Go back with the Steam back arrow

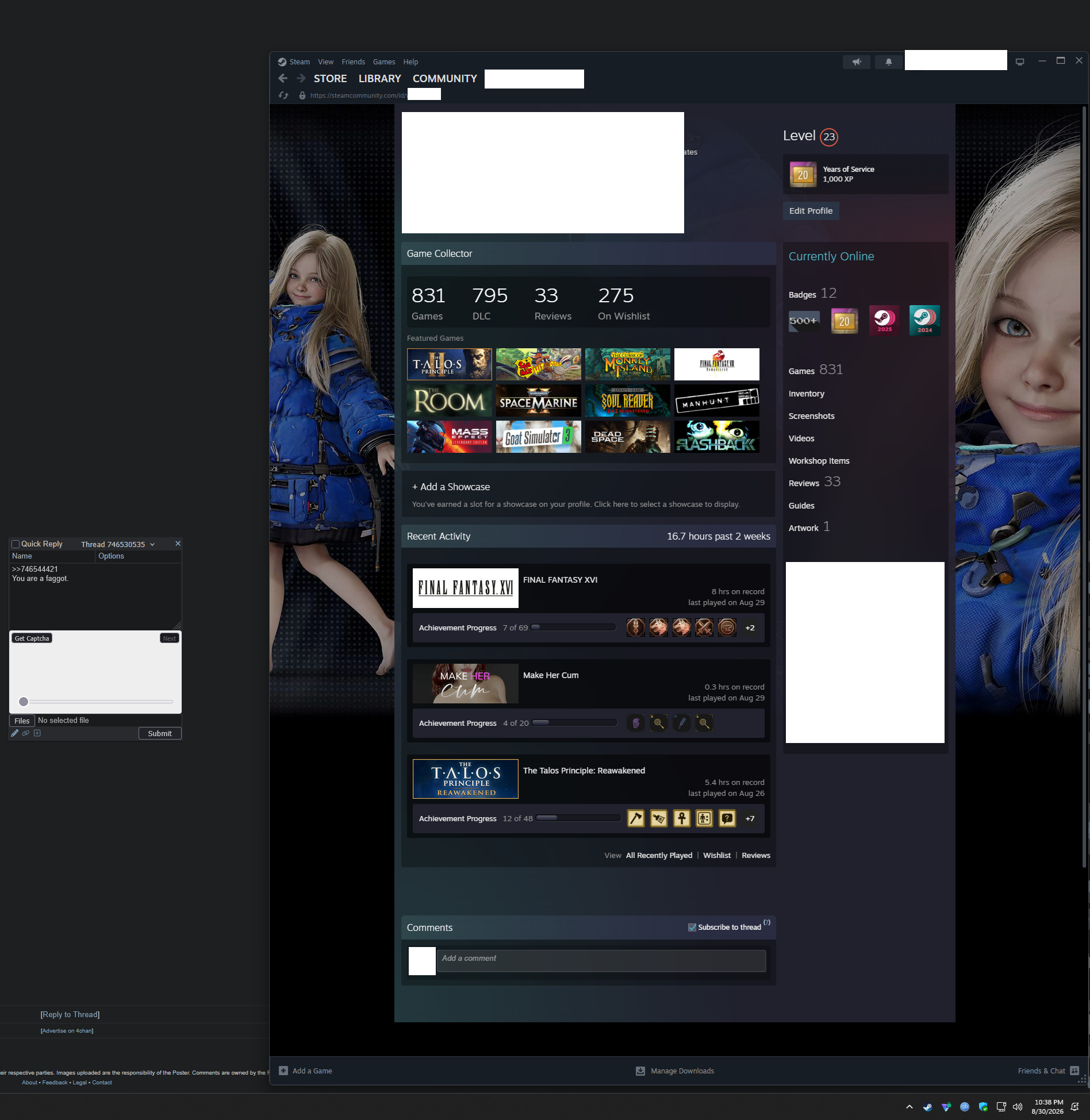click(283, 78)
